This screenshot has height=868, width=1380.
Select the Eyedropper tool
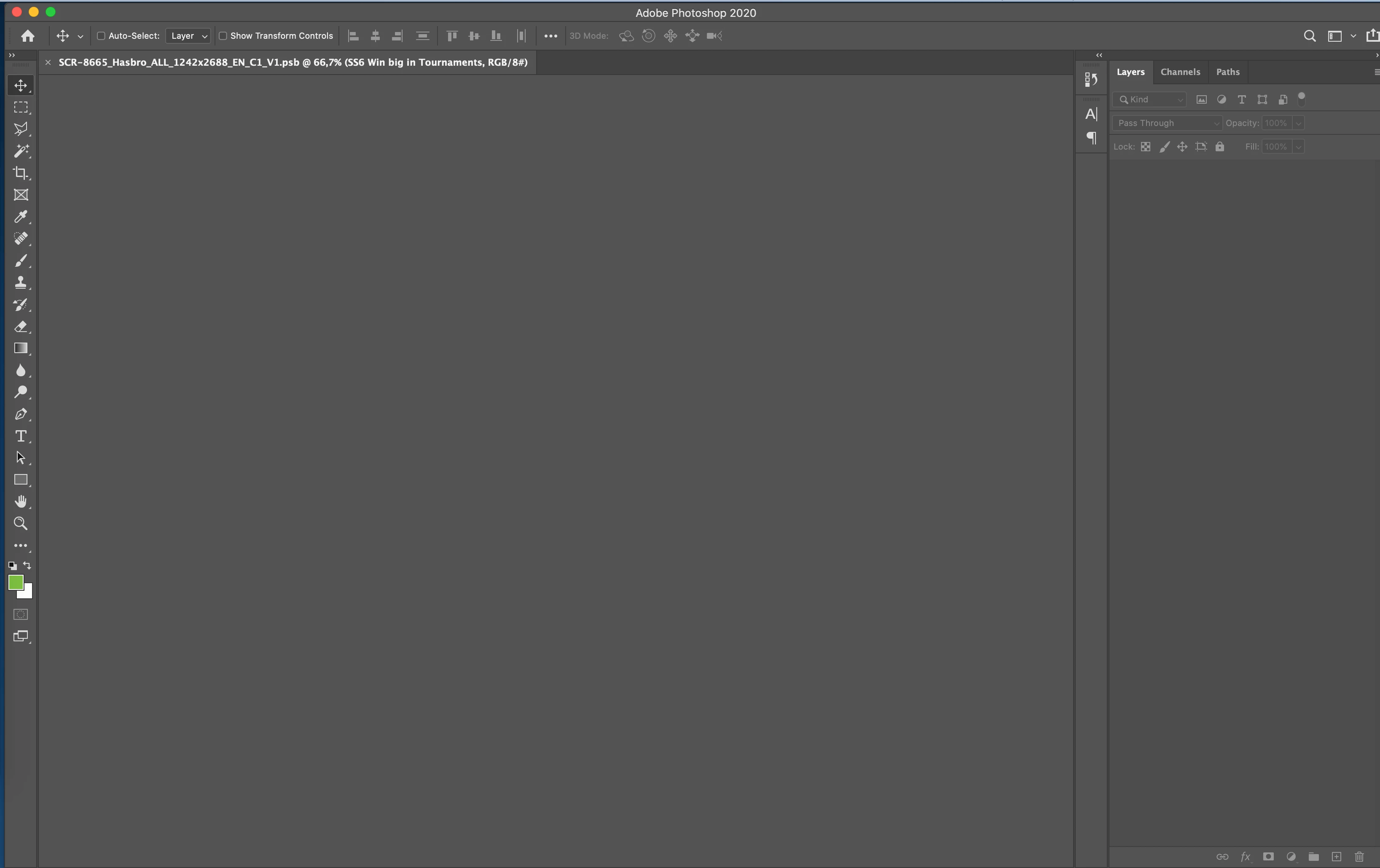pyautogui.click(x=21, y=217)
